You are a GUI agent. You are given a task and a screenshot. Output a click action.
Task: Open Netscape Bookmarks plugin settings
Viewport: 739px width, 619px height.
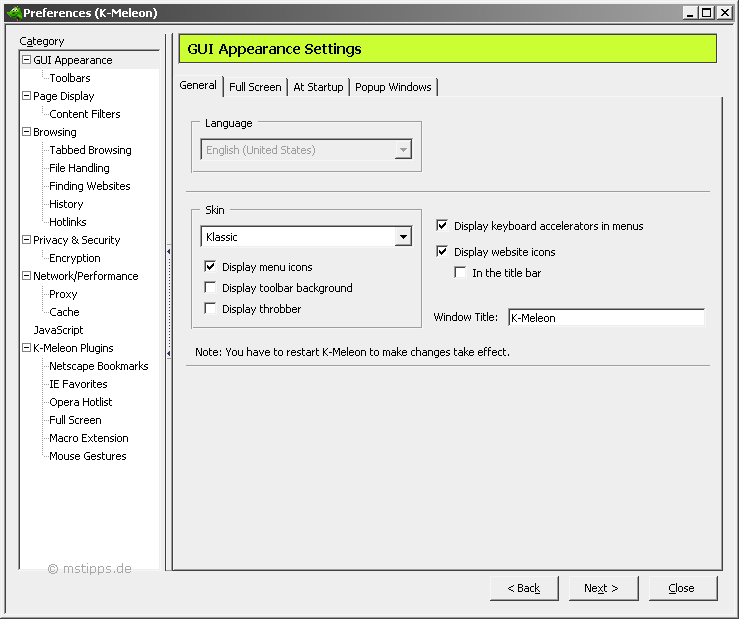pyautogui.click(x=99, y=366)
